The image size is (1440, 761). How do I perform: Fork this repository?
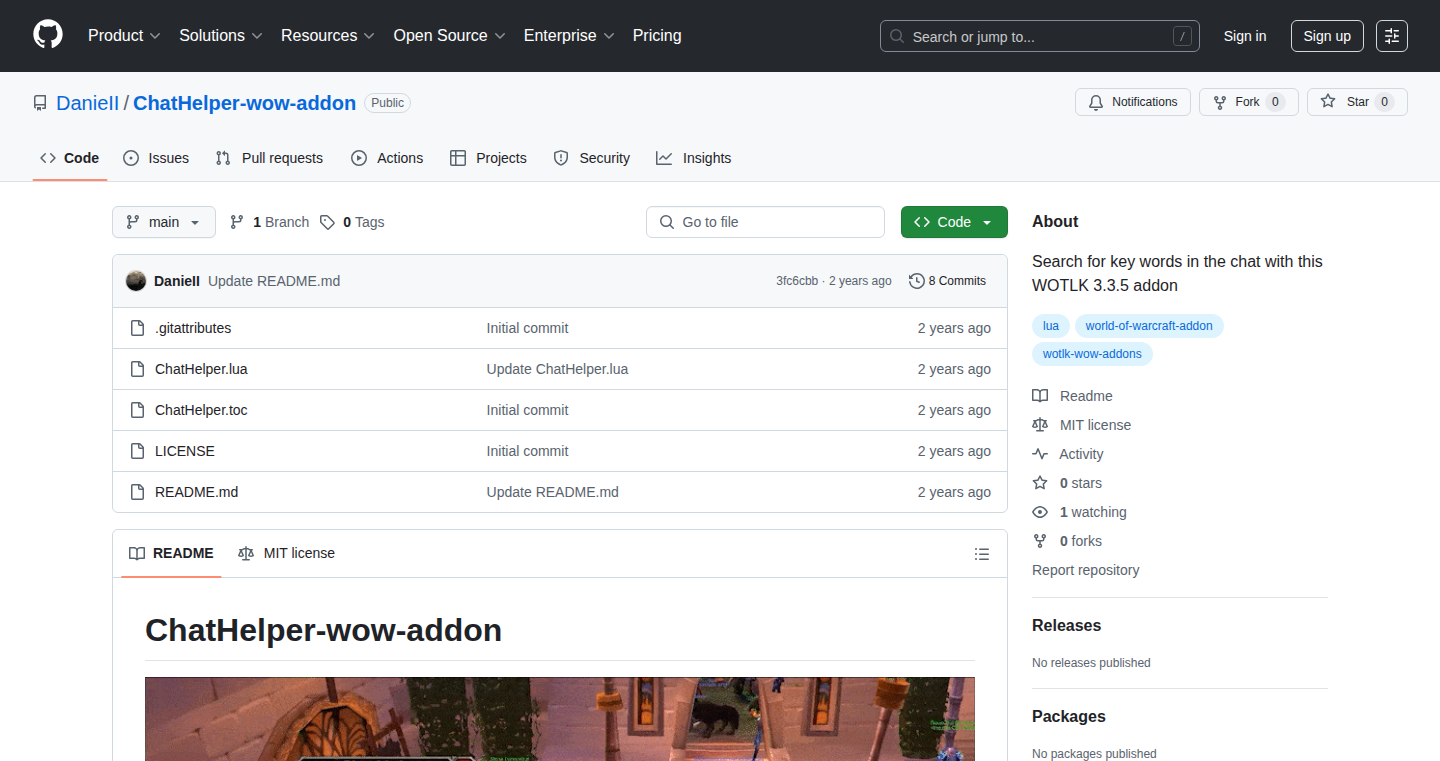[x=1248, y=102]
